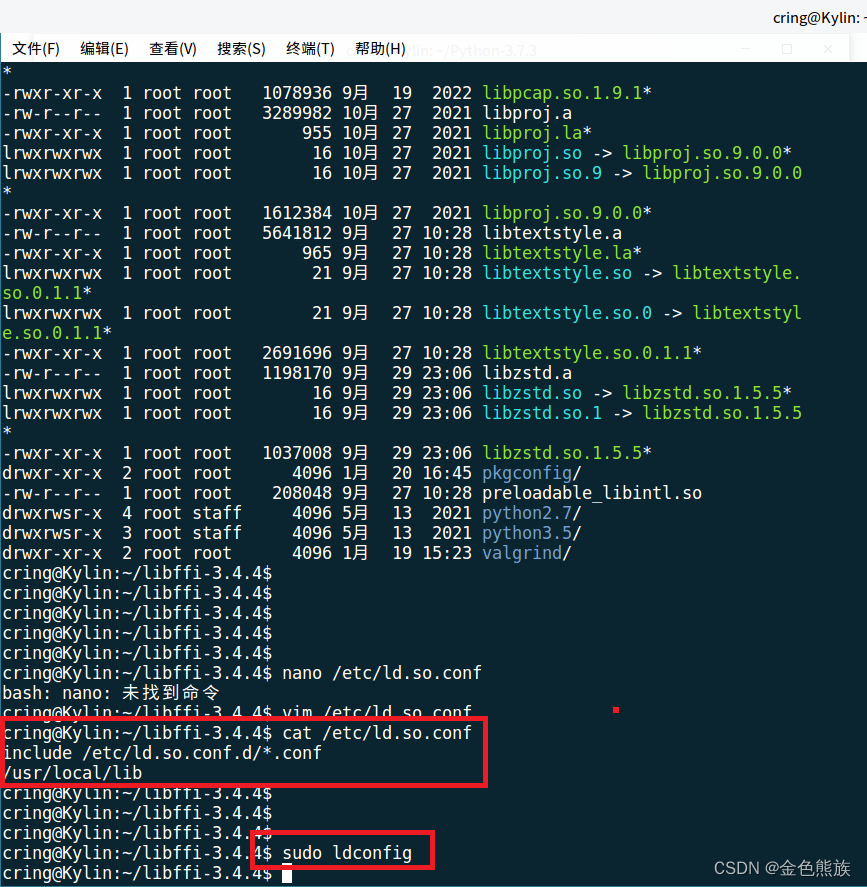
Task: Click the libzstd.a file name
Action: click(x=527, y=373)
